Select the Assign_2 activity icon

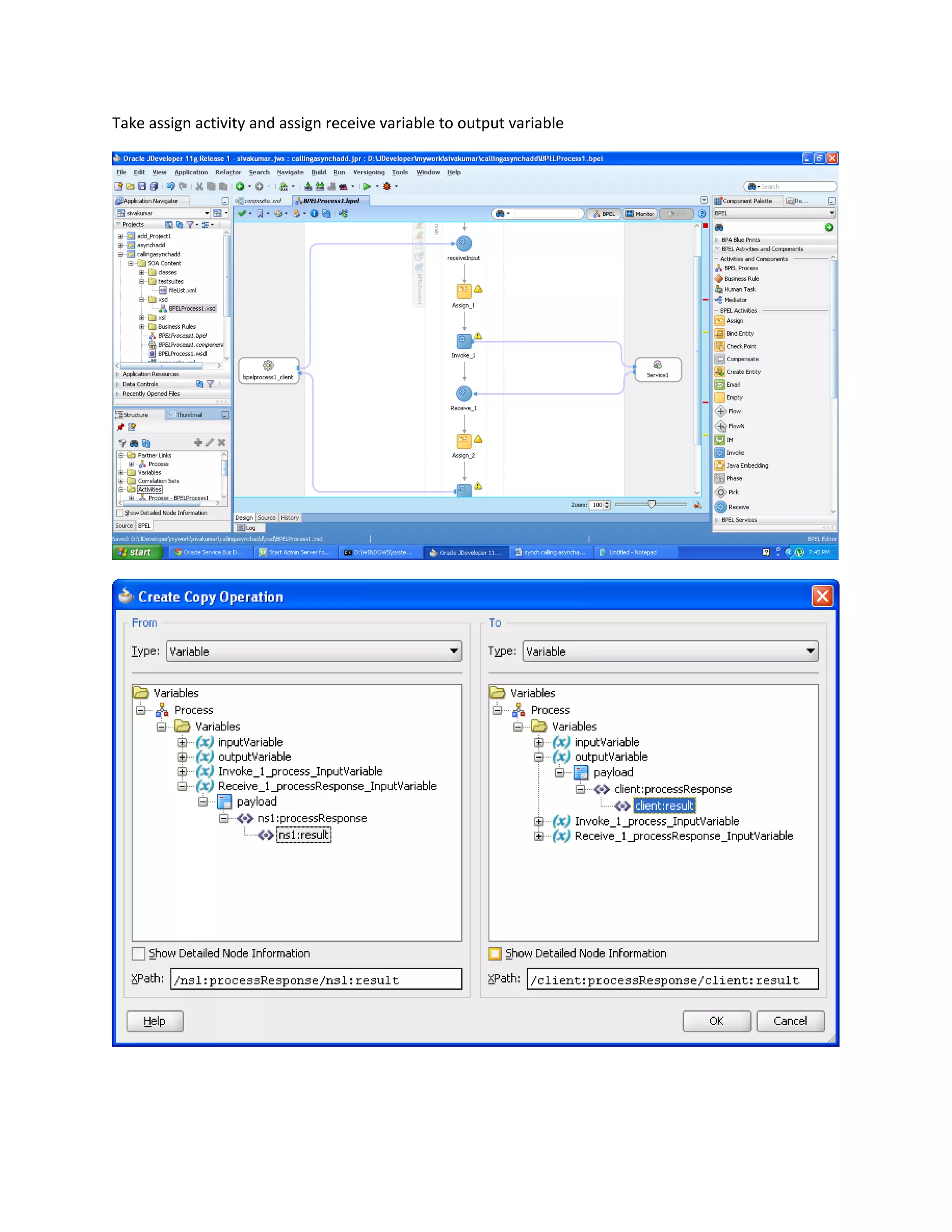click(x=463, y=441)
